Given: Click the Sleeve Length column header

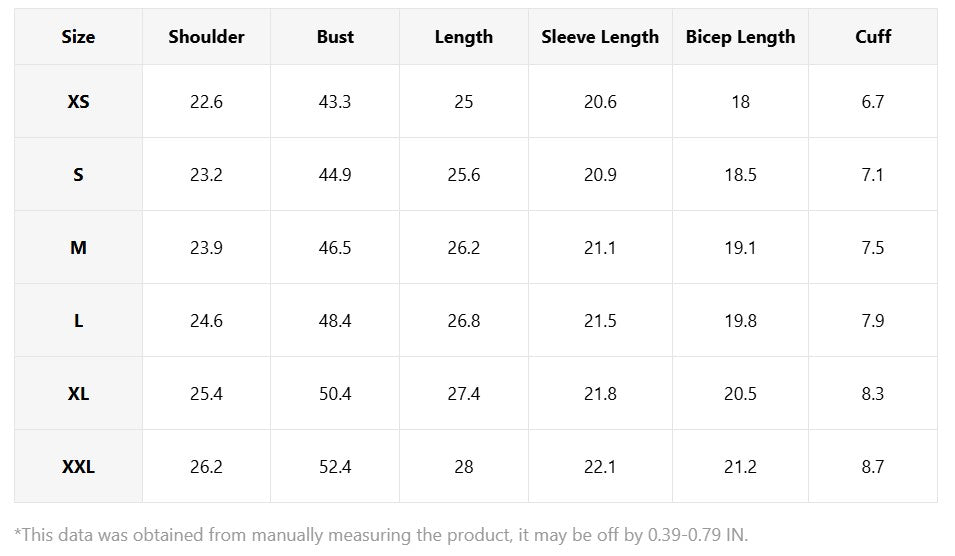Looking at the screenshot, I should 600,37.
